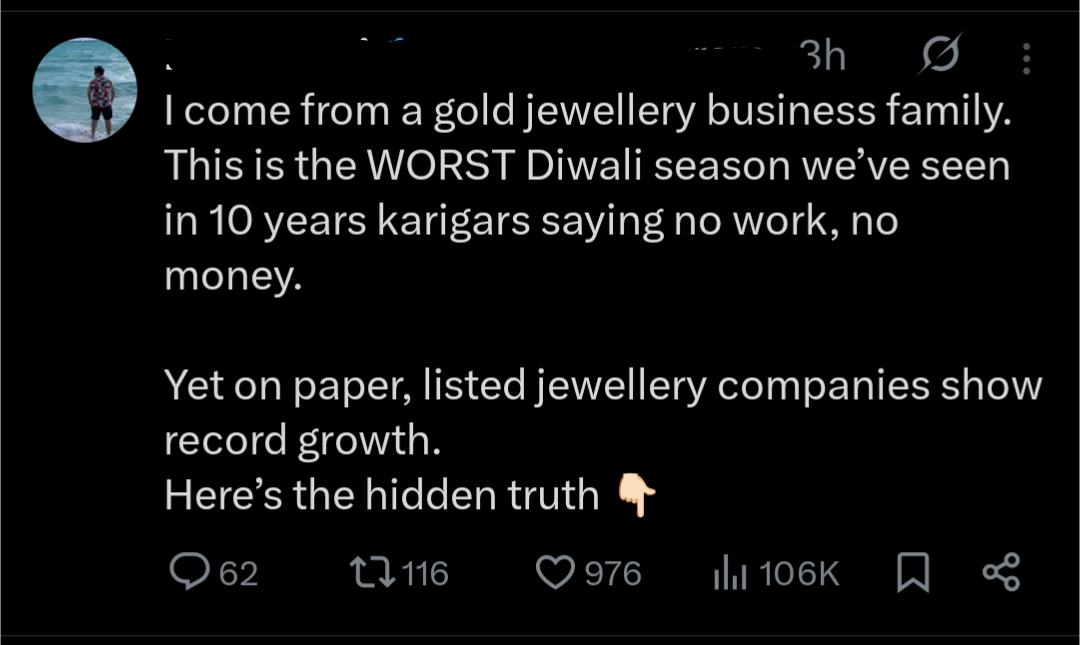Like the post with the heart icon

coord(555,573)
